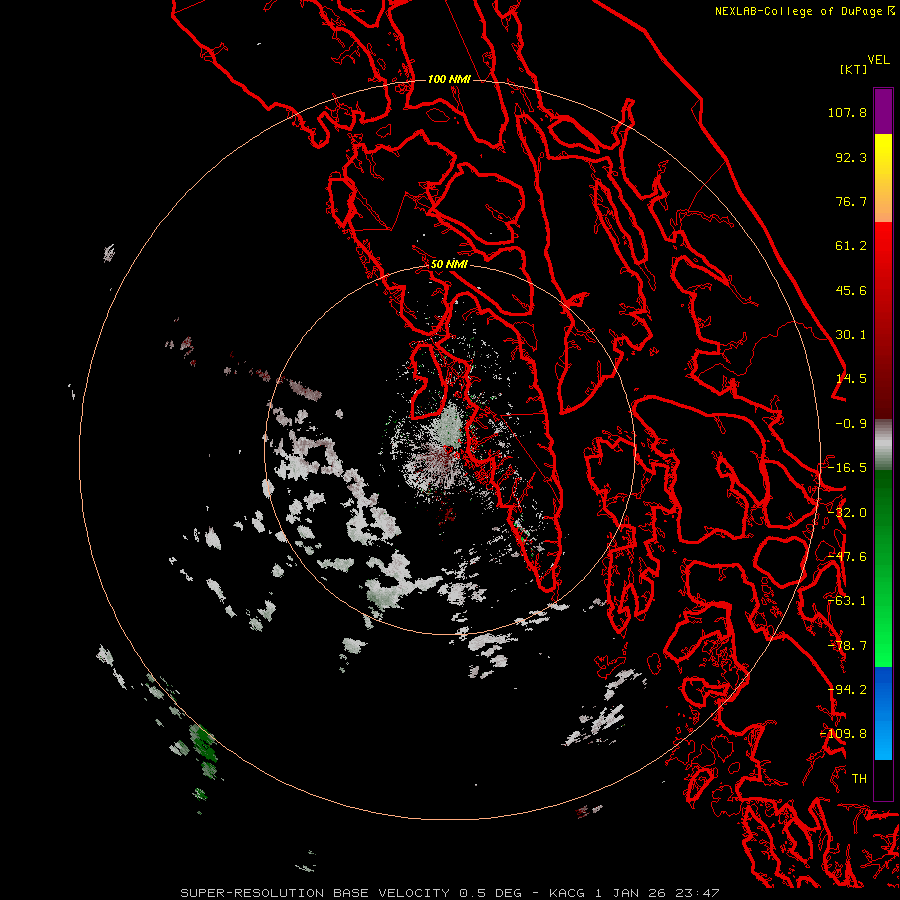Image resolution: width=900 pixels, height=900 pixels.
Task: Click the -94.2 legend value
Action: 847,690
